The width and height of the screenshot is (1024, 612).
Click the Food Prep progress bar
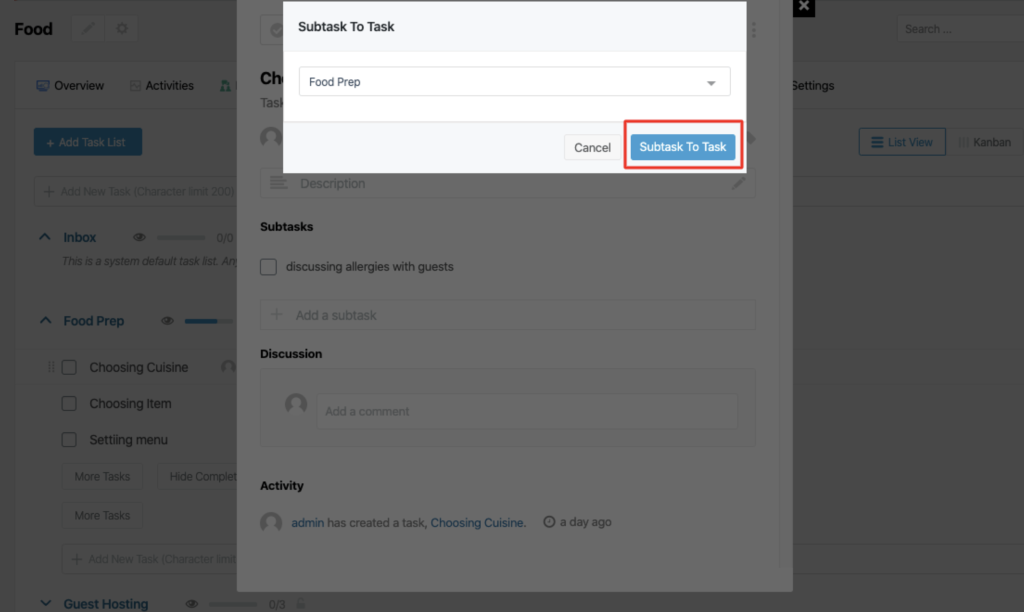click(208, 321)
